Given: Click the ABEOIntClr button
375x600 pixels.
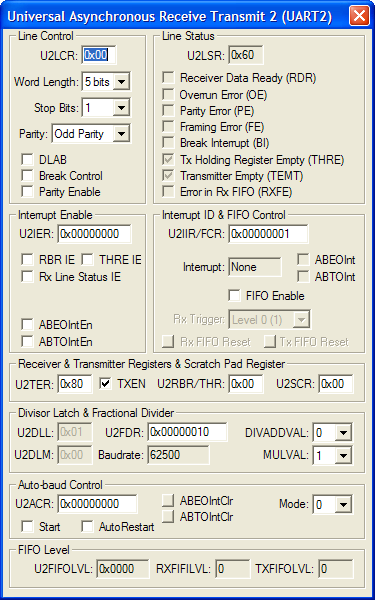Looking at the screenshot, I should [x=168, y=501].
